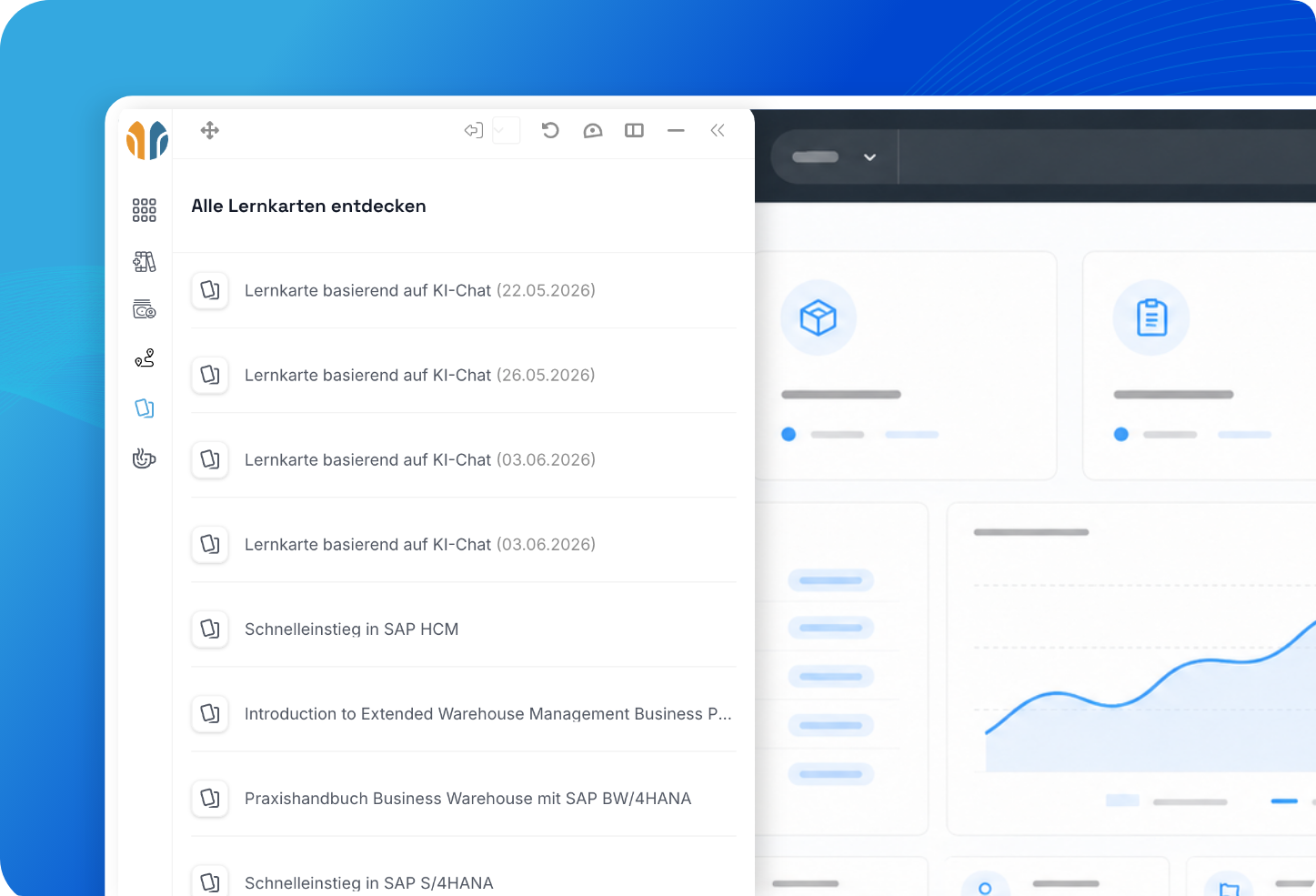1316x896 pixels.
Task: Select the learning path route icon
Action: click(145, 357)
